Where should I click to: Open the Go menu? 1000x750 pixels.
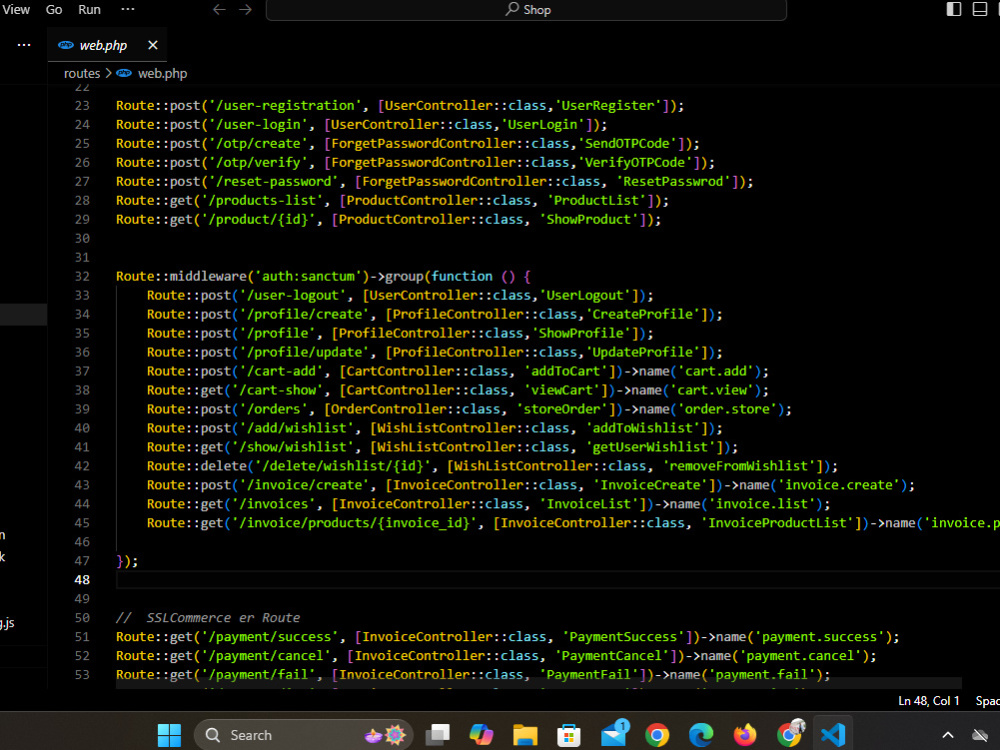(x=54, y=10)
